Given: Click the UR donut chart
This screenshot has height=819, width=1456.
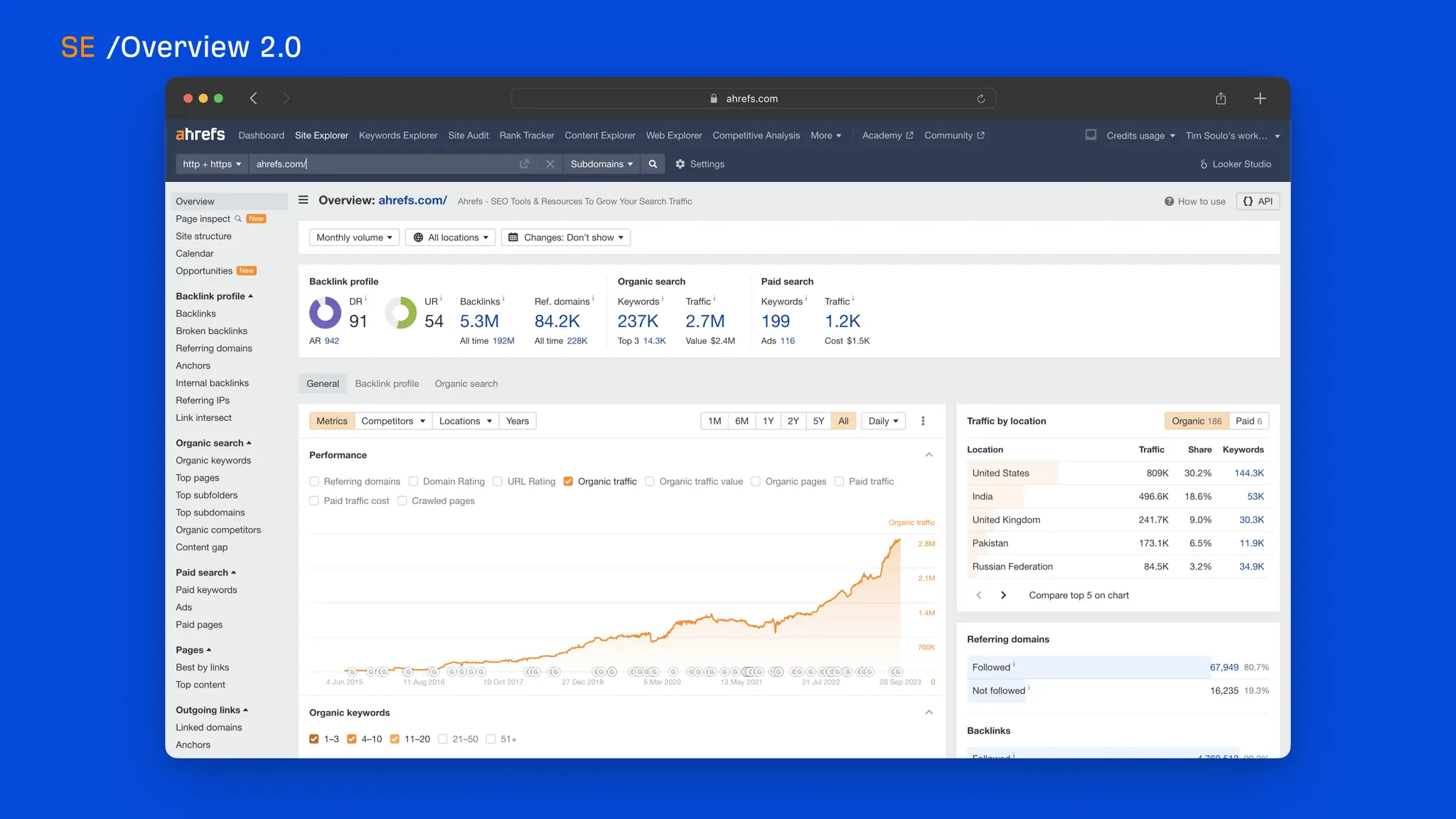Looking at the screenshot, I should (401, 313).
